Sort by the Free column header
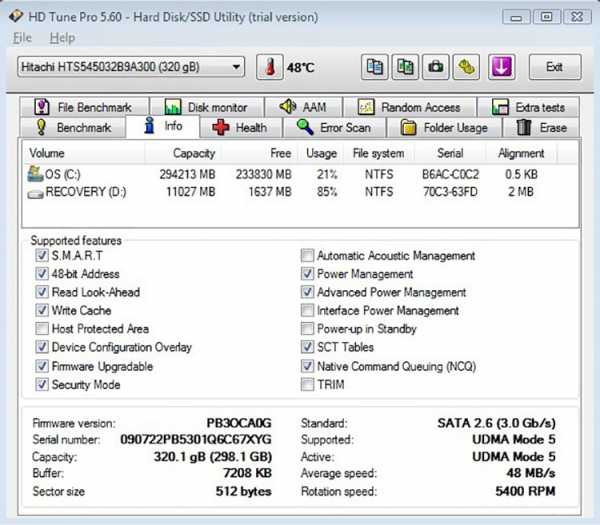Image resolution: width=600 pixels, height=525 pixels. 260,153
